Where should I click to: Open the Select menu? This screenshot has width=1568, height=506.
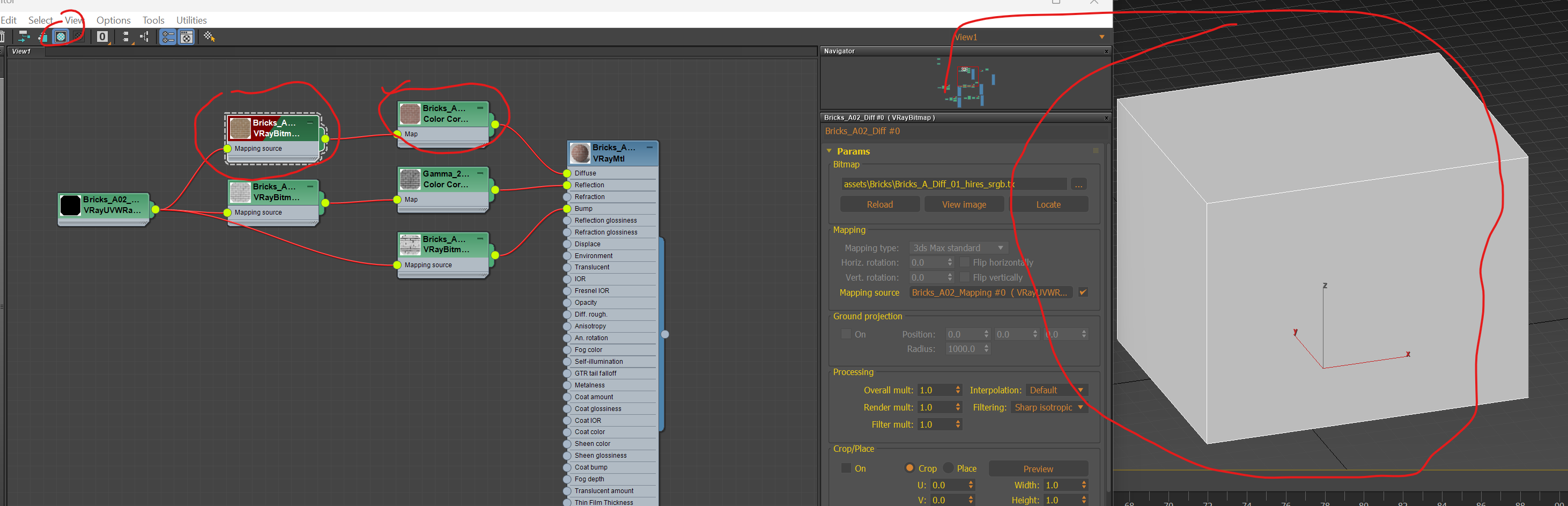(40, 20)
